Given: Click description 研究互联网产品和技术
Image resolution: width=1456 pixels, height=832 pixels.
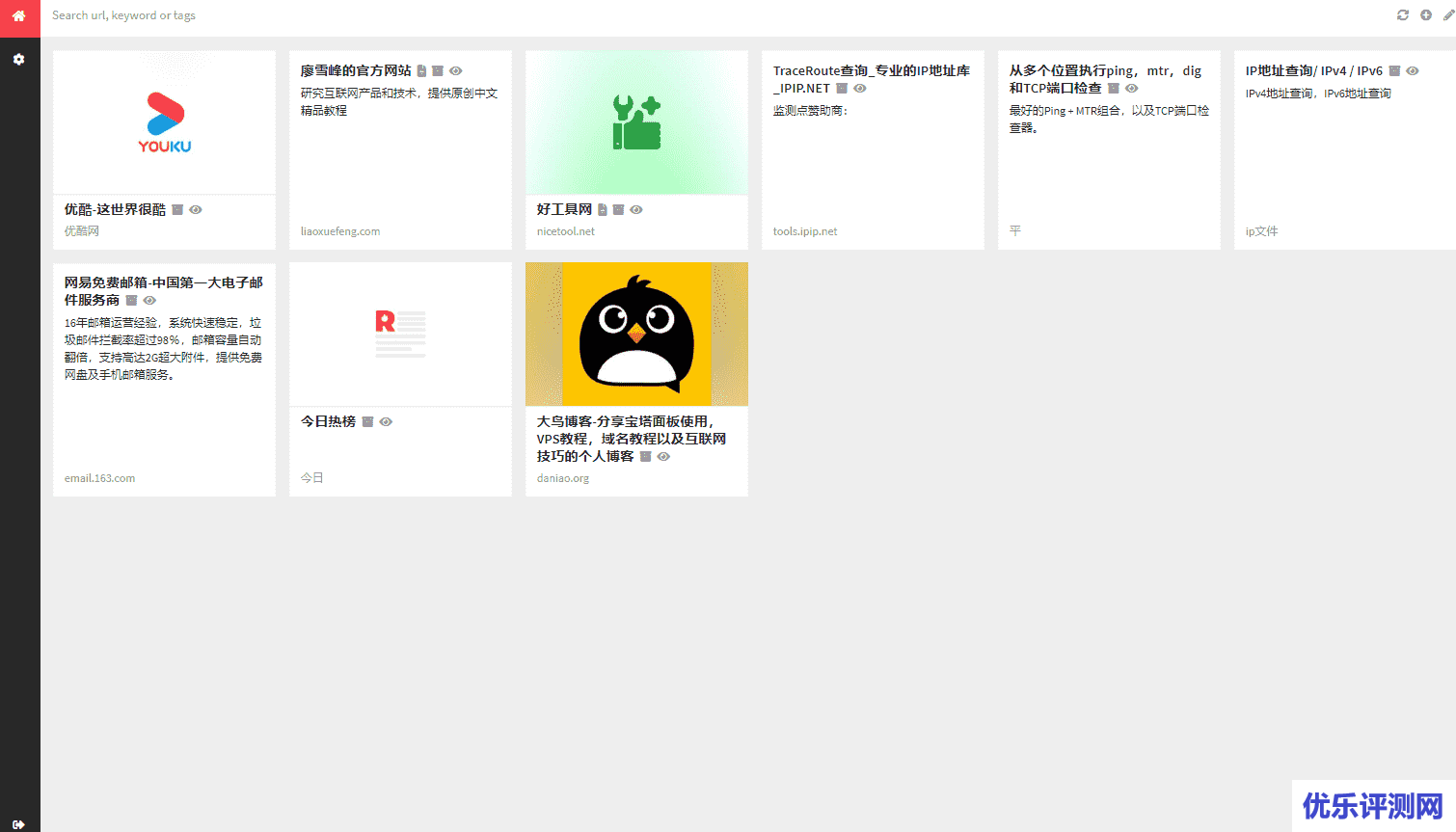Looking at the screenshot, I should pyautogui.click(x=399, y=102).
